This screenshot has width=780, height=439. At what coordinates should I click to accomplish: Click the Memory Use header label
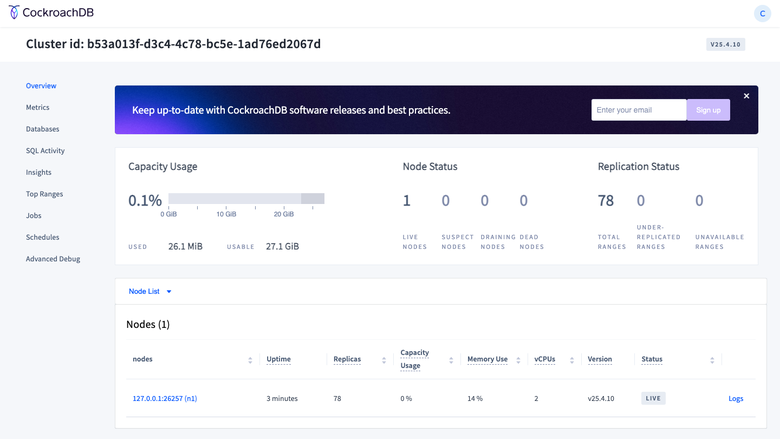[487, 359]
